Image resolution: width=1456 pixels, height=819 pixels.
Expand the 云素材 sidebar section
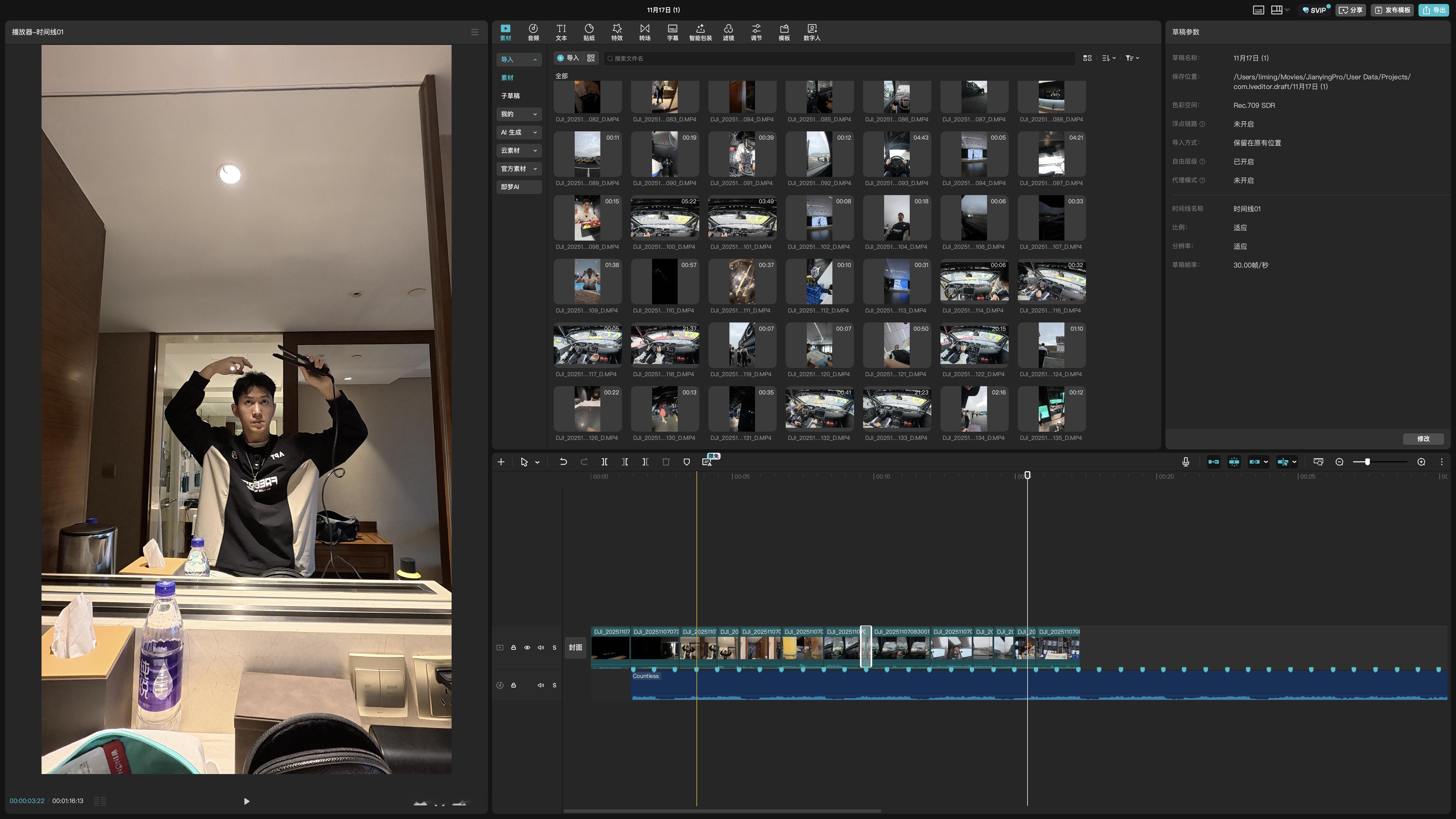pos(519,150)
